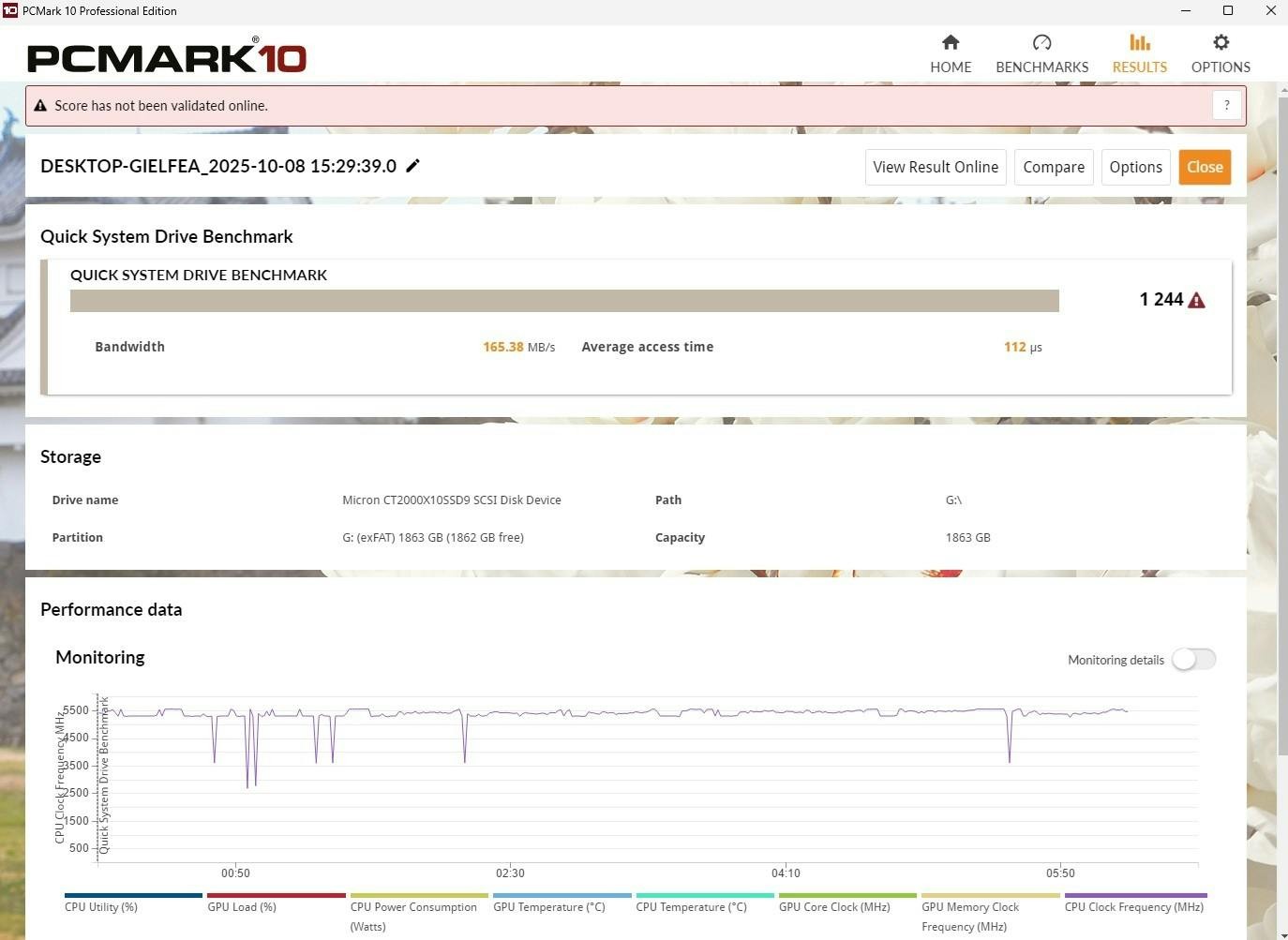The width and height of the screenshot is (1288, 940).
Task: Click the path value G:\
Action: (953, 500)
